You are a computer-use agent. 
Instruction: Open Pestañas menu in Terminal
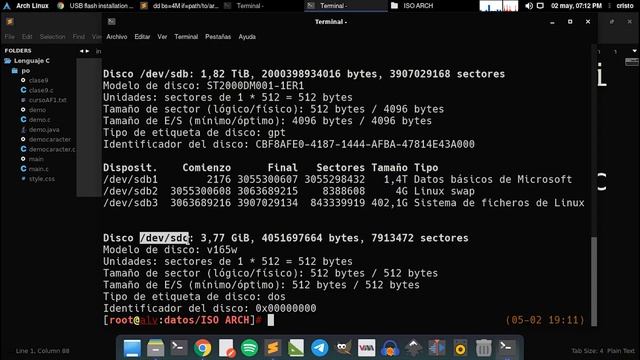pos(218,37)
